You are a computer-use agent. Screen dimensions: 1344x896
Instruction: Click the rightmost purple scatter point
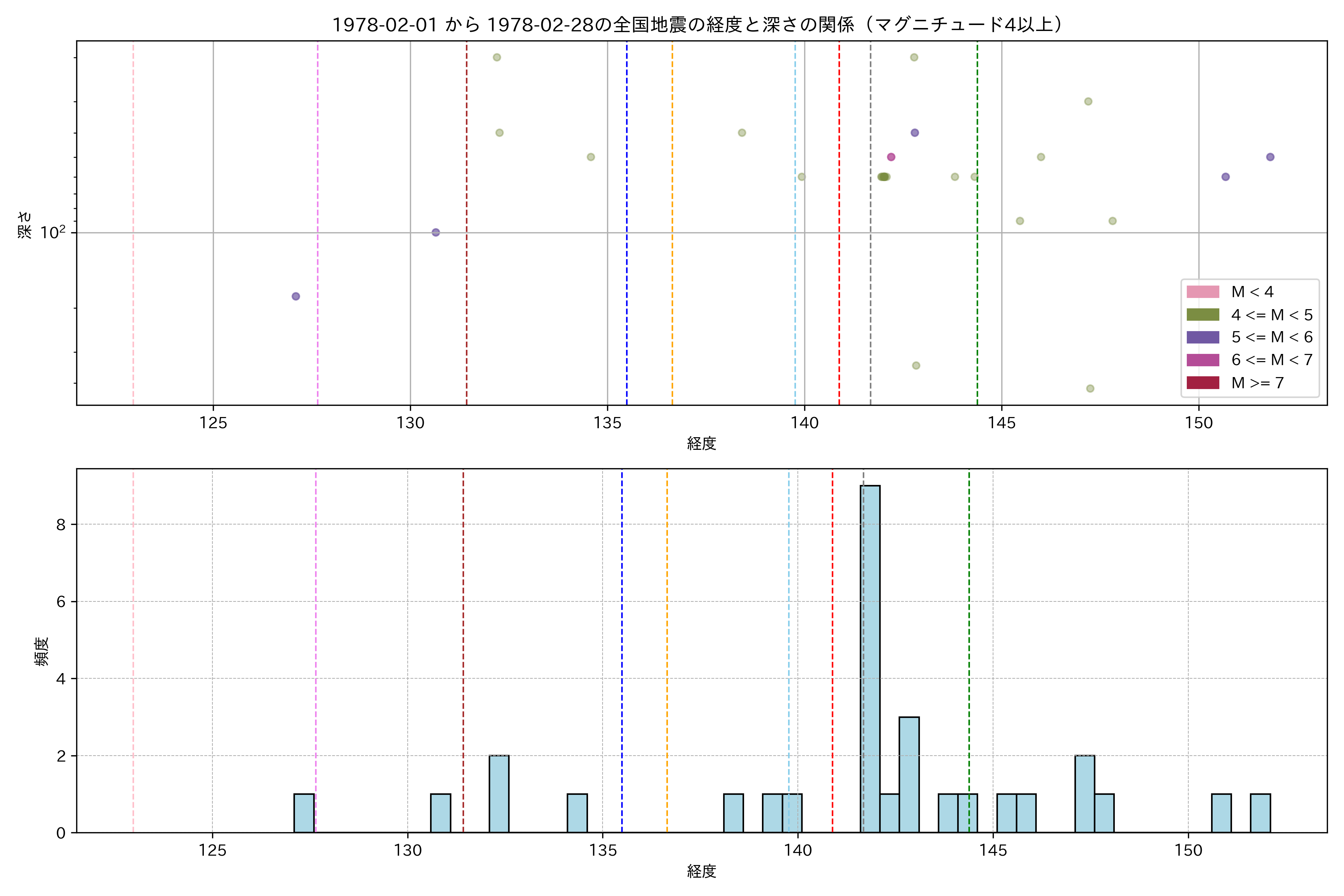coord(1270,157)
